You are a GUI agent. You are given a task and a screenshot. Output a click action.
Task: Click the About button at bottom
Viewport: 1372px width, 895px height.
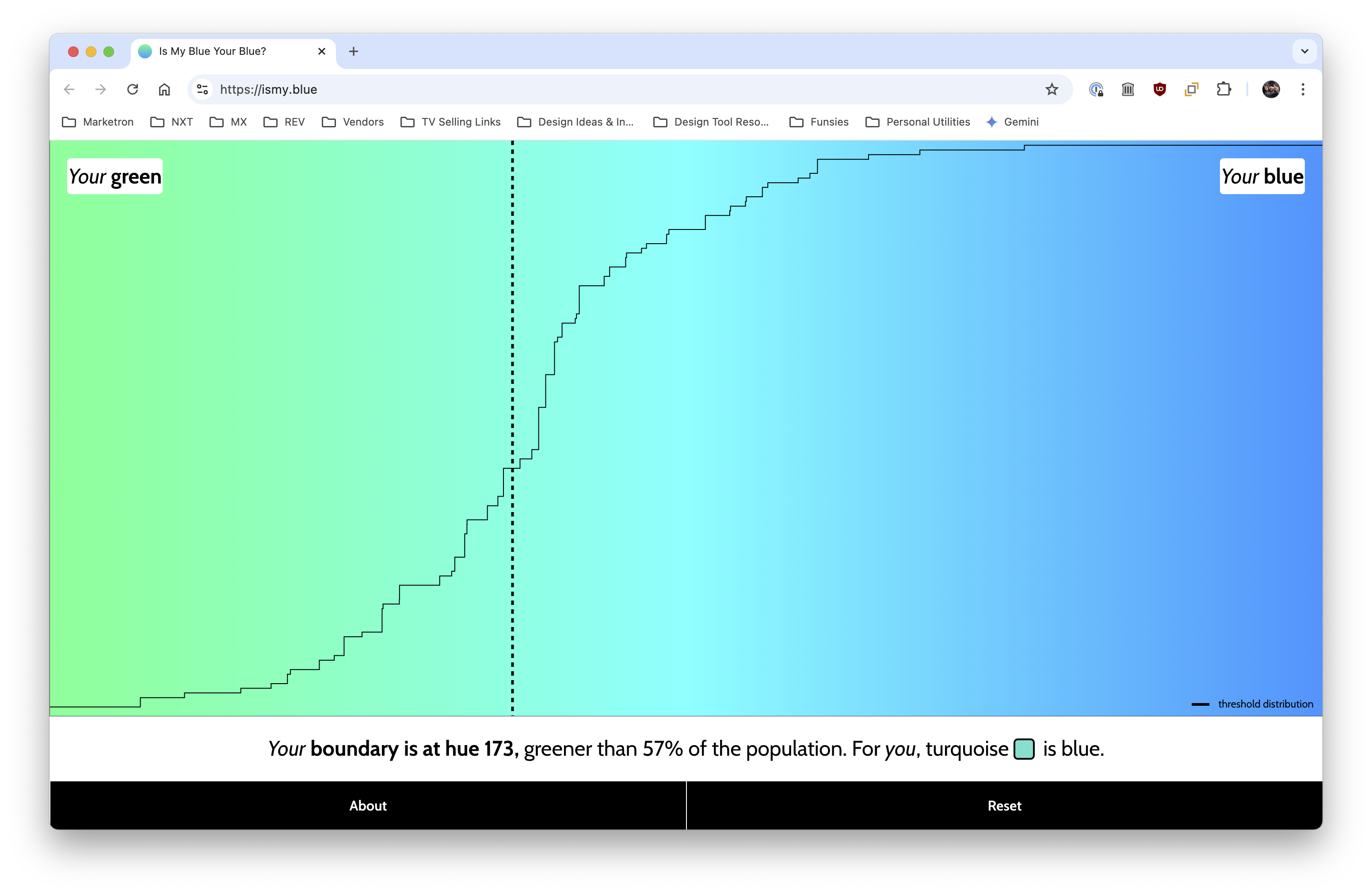[x=368, y=805]
